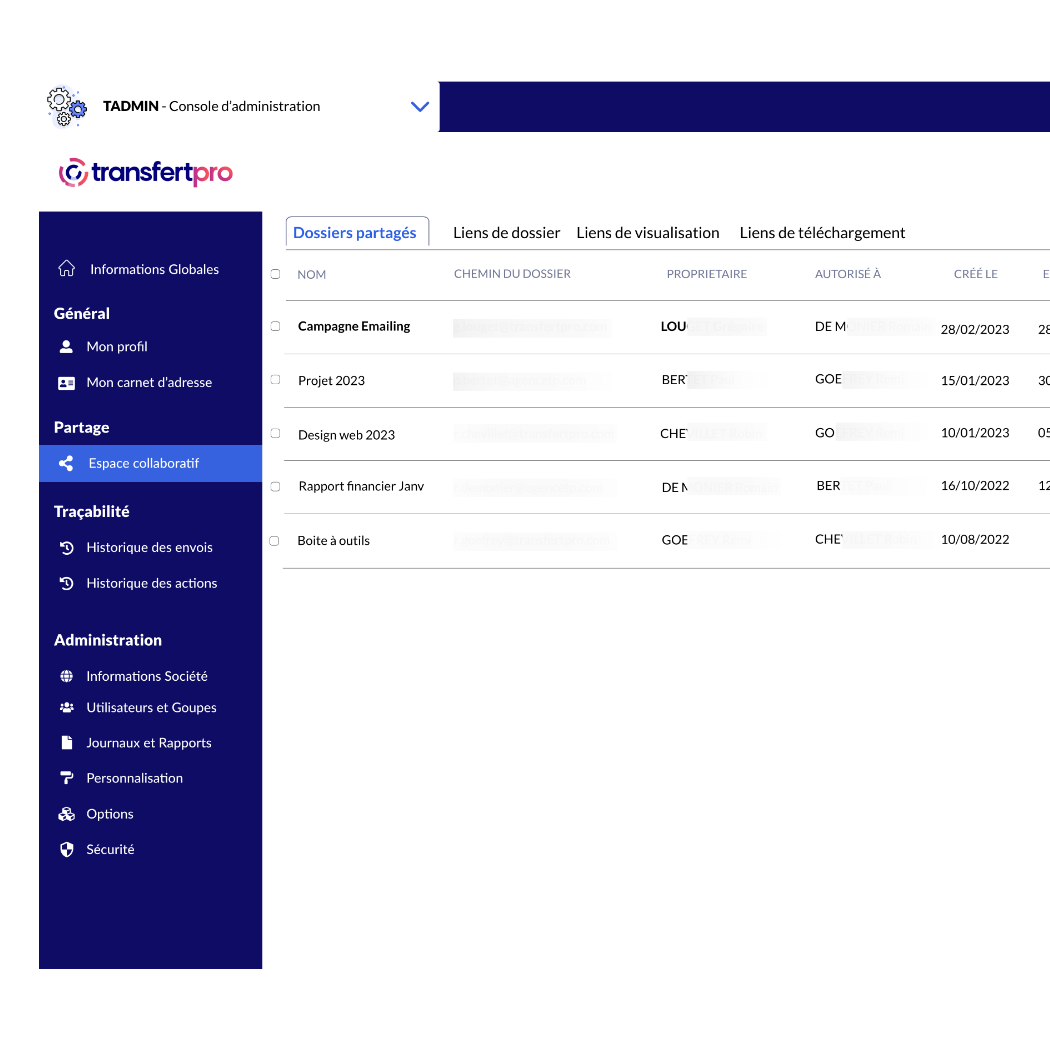Select the share icon next to Espace collaboratif
Screen dimensions: 1050x1050
pos(66,463)
